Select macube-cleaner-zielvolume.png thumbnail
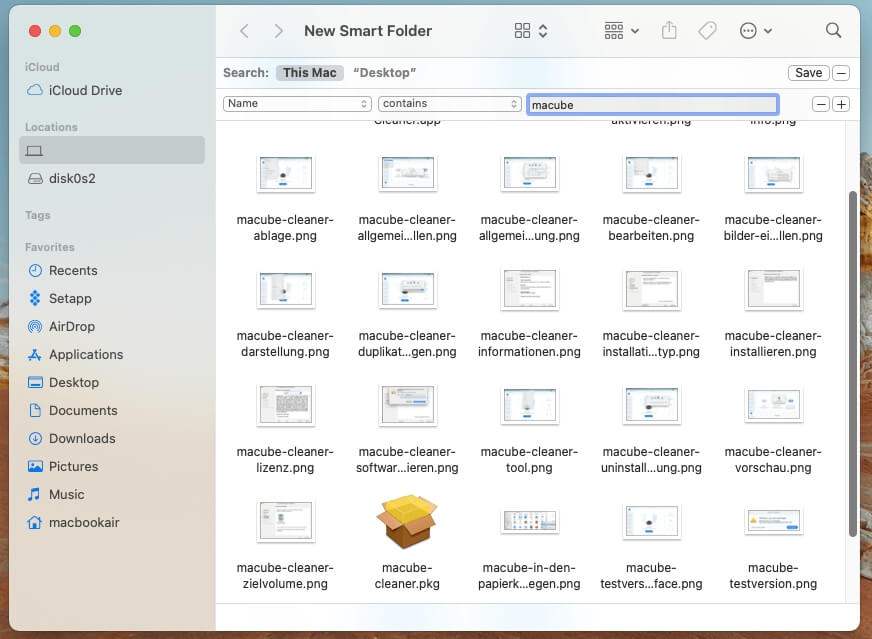 click(285, 521)
